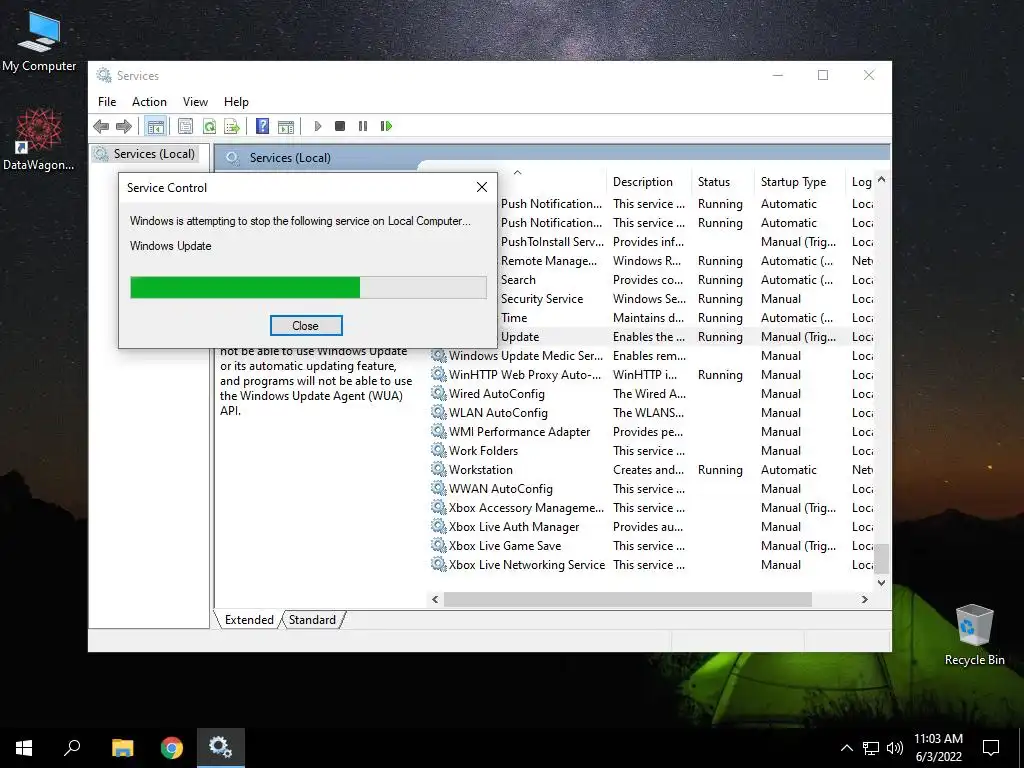Select the WMI Performance Adapter service
Image resolution: width=1024 pixels, height=768 pixels.
coord(519,432)
